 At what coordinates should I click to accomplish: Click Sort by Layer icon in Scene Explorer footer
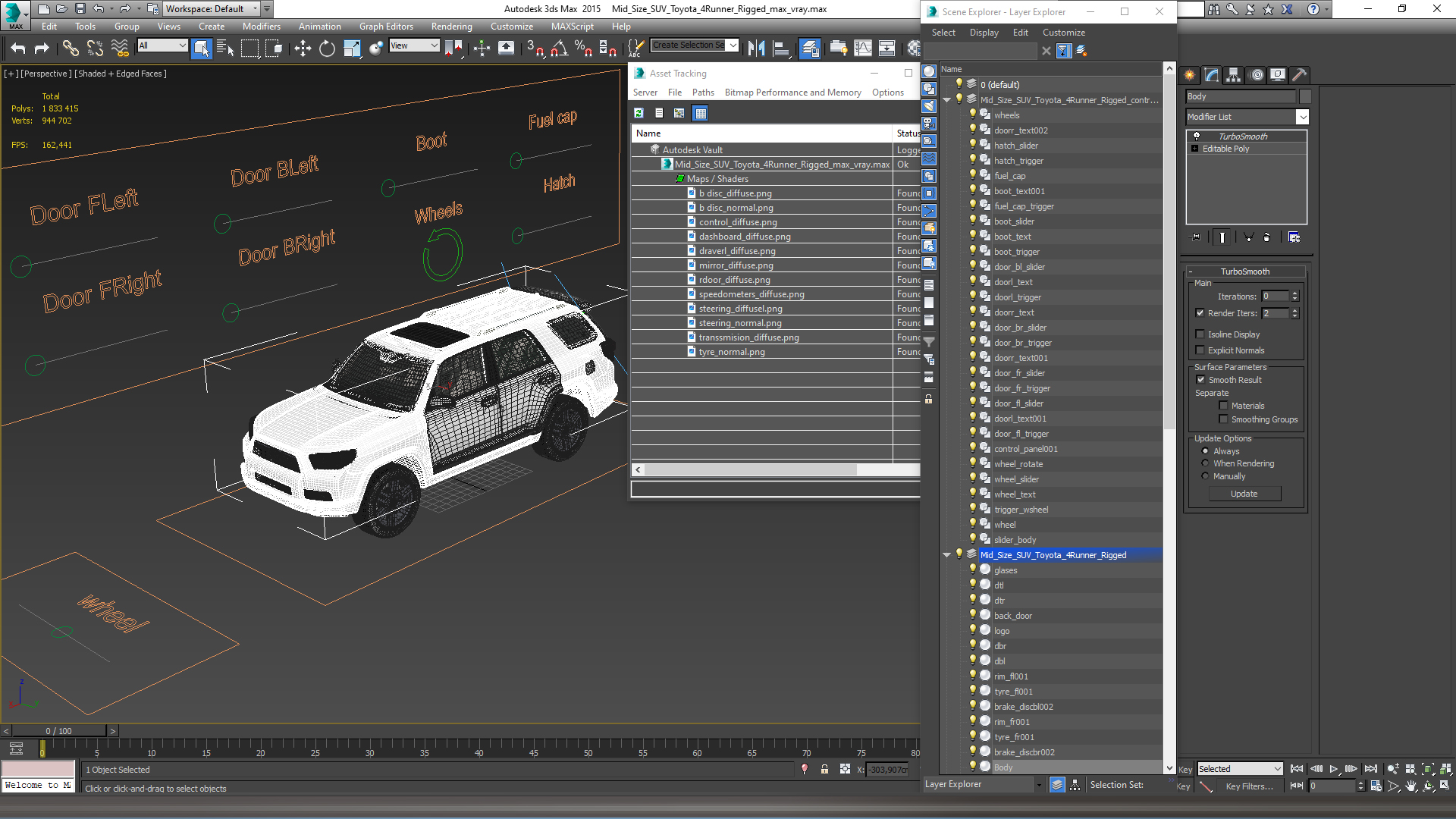1057,786
